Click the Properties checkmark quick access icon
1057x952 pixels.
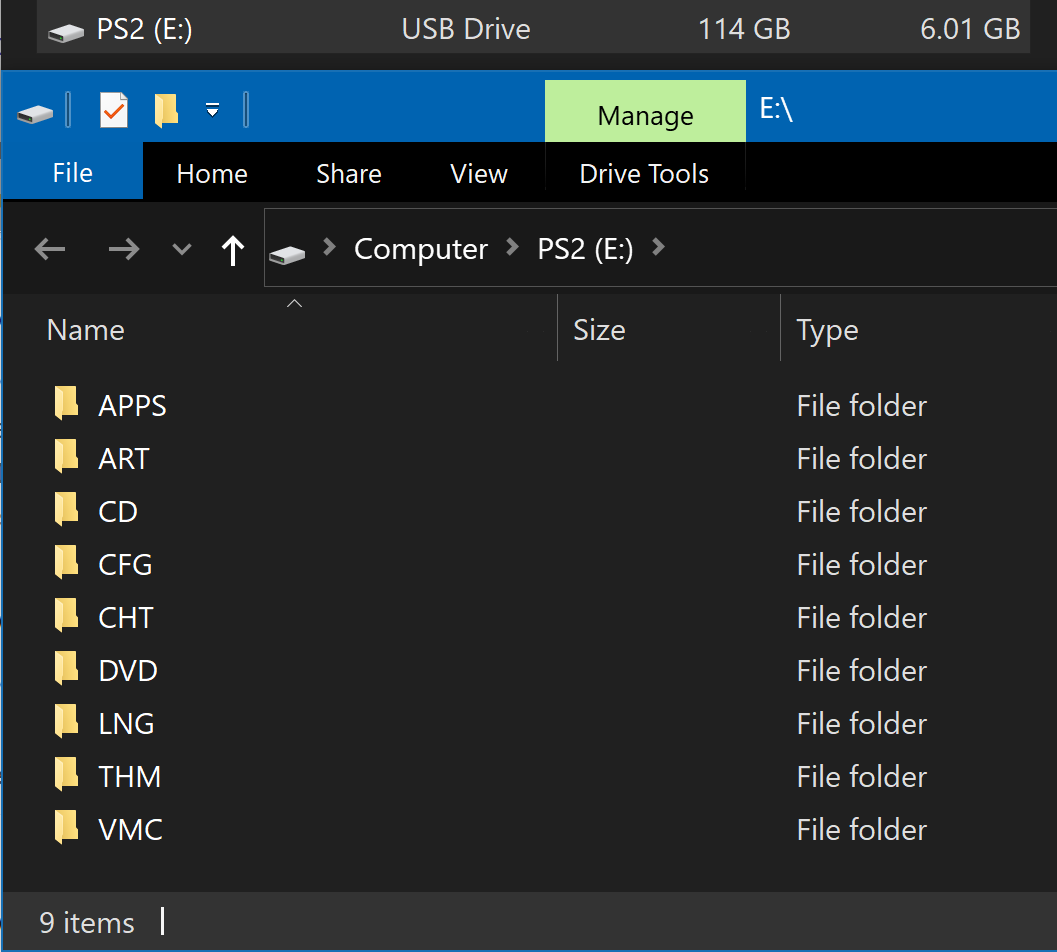114,110
